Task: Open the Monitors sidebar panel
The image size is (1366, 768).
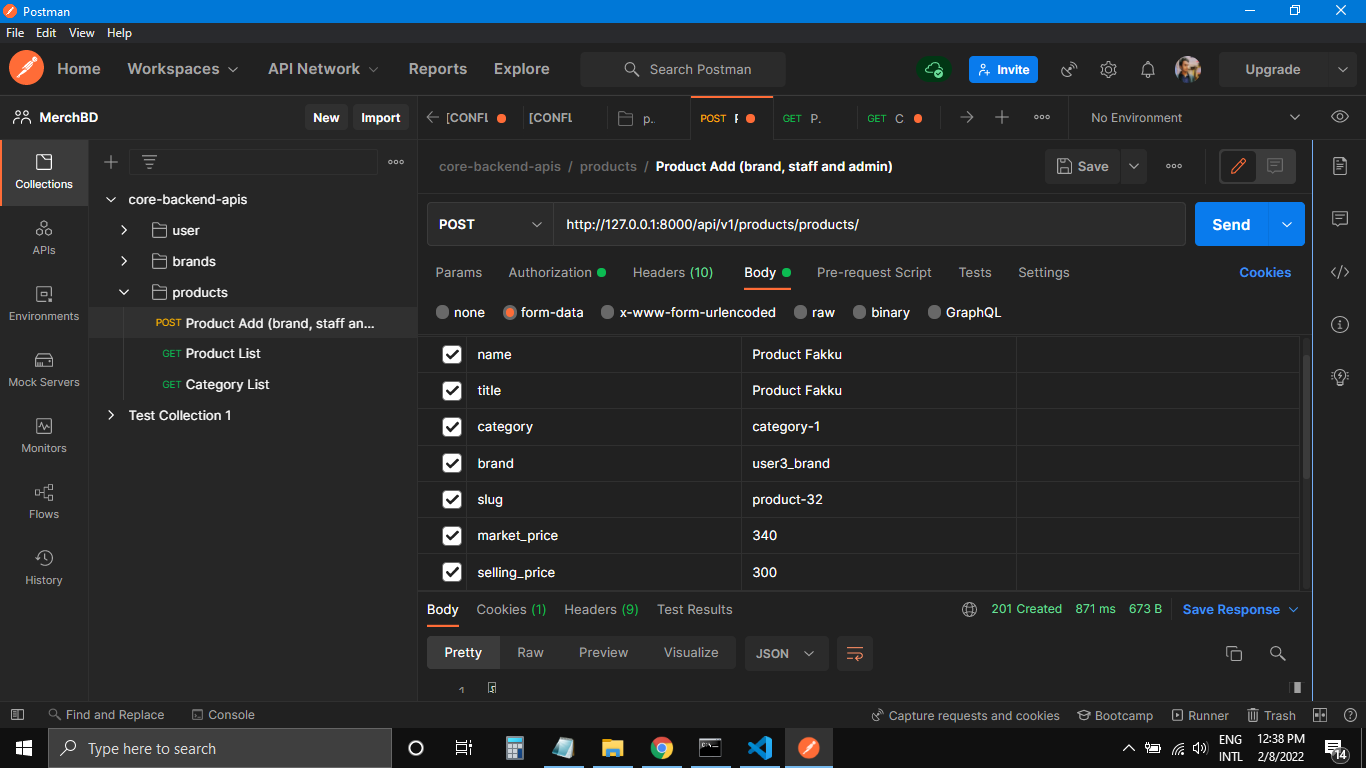Action: (x=44, y=436)
